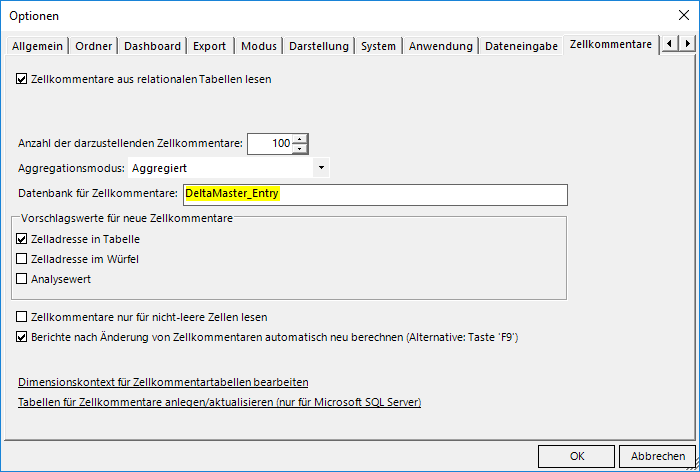Screen dimensions: 700x472
Task: Toggle automatic report recalculation checkbox
Action: coord(23,337)
